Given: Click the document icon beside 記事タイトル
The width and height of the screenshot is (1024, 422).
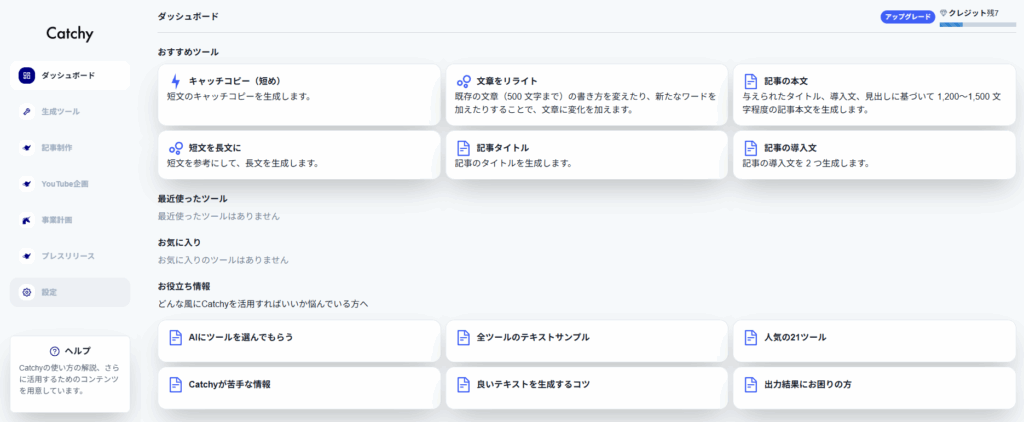Looking at the screenshot, I should point(464,148).
